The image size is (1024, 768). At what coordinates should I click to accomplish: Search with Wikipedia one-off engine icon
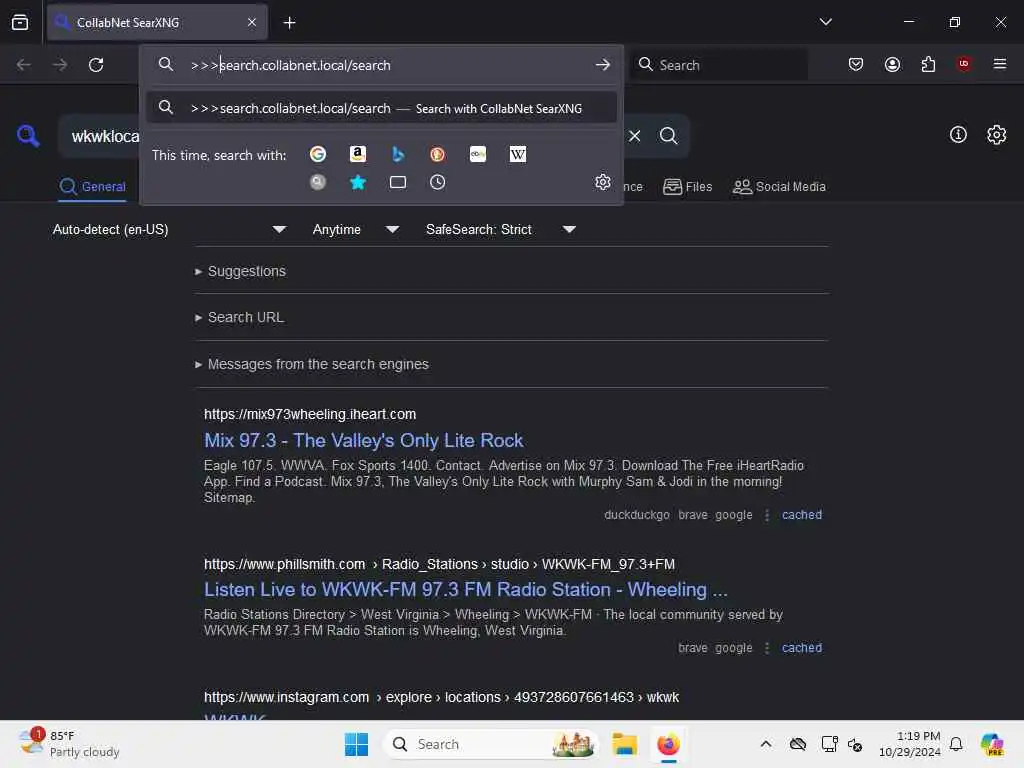(x=518, y=154)
